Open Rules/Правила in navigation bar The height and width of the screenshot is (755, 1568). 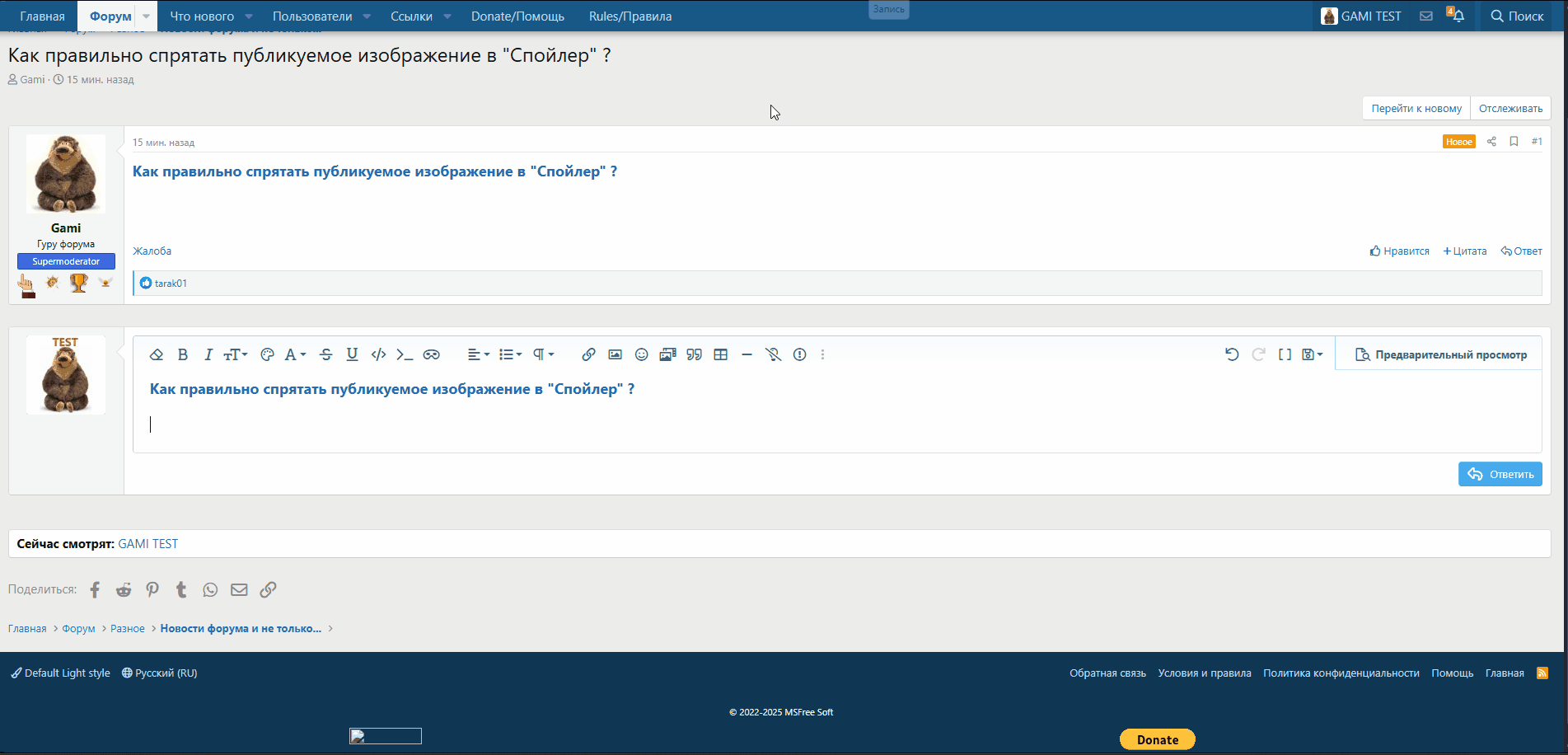(630, 16)
